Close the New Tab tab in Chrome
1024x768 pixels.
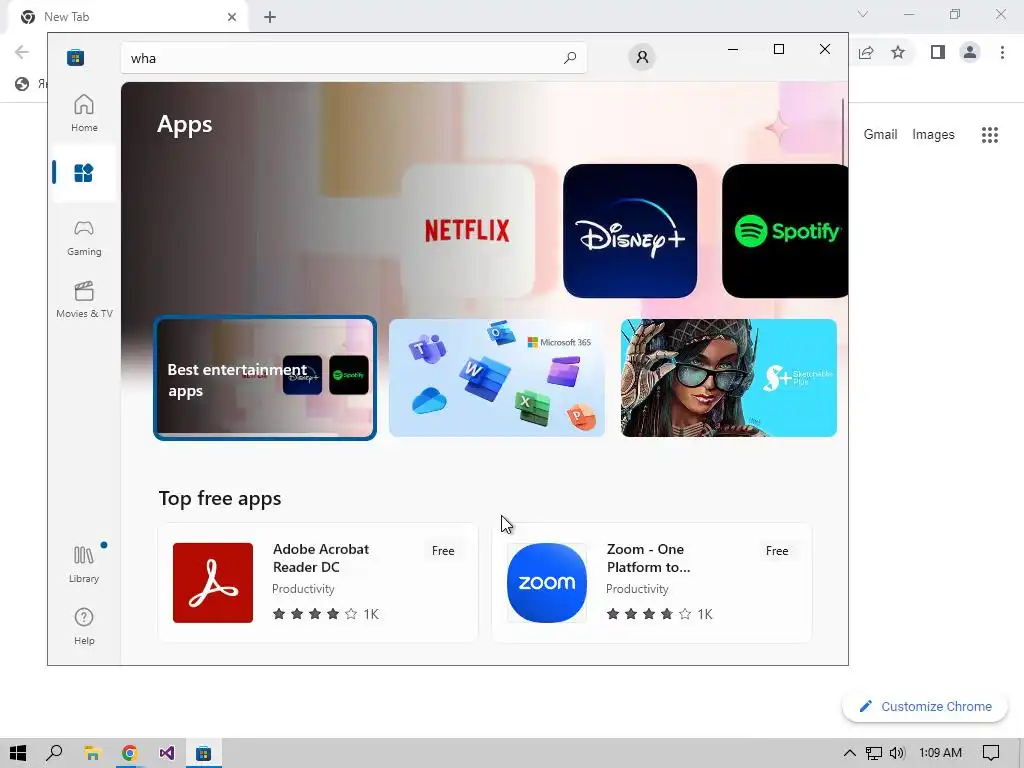232,17
